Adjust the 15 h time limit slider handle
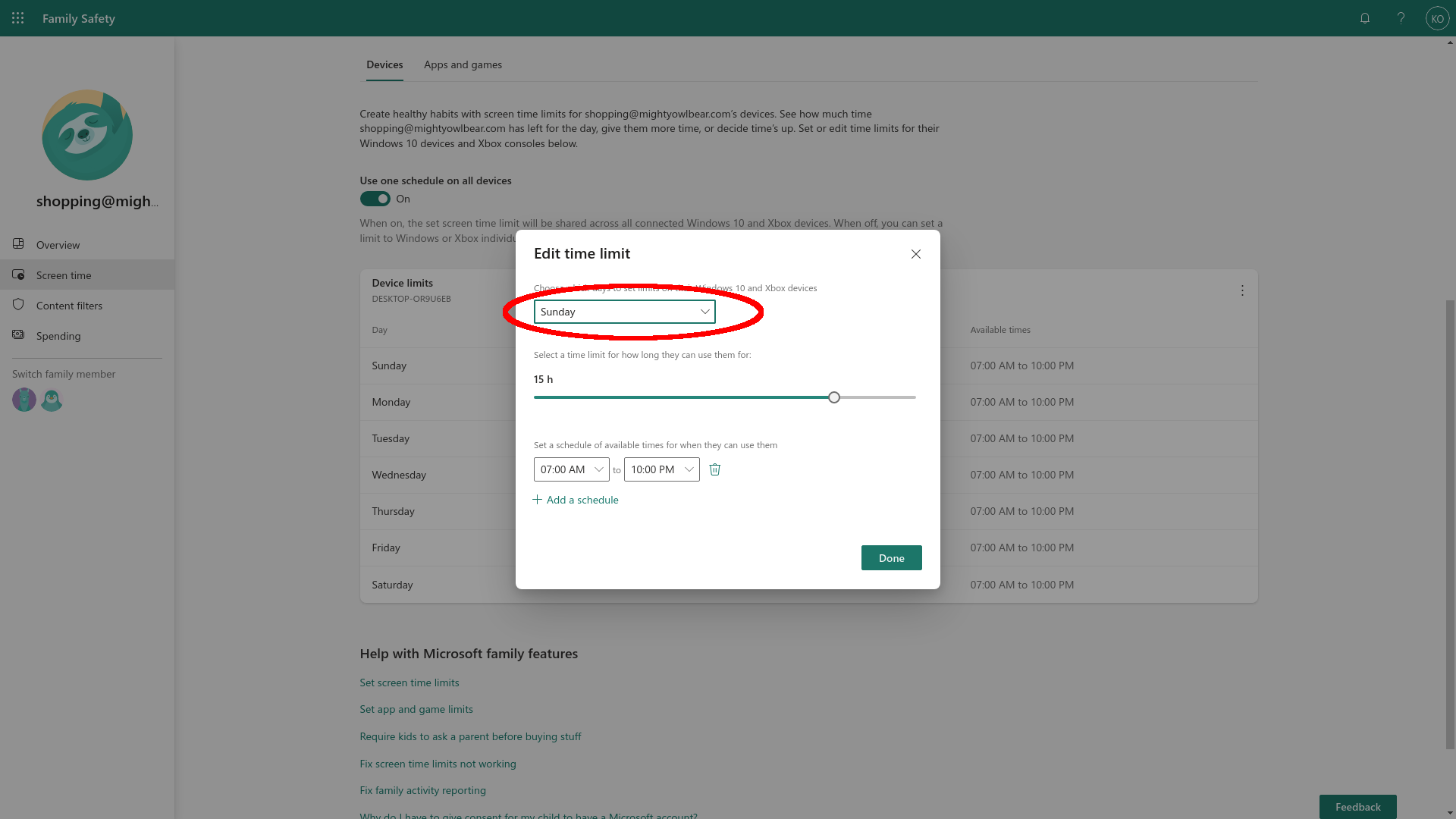The height and width of the screenshot is (819, 1456). [x=834, y=397]
